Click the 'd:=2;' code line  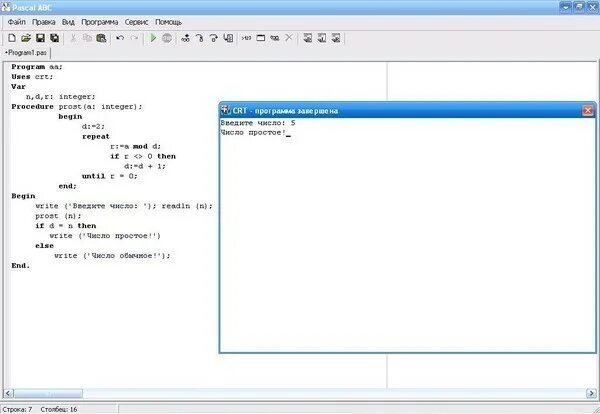click(93, 127)
